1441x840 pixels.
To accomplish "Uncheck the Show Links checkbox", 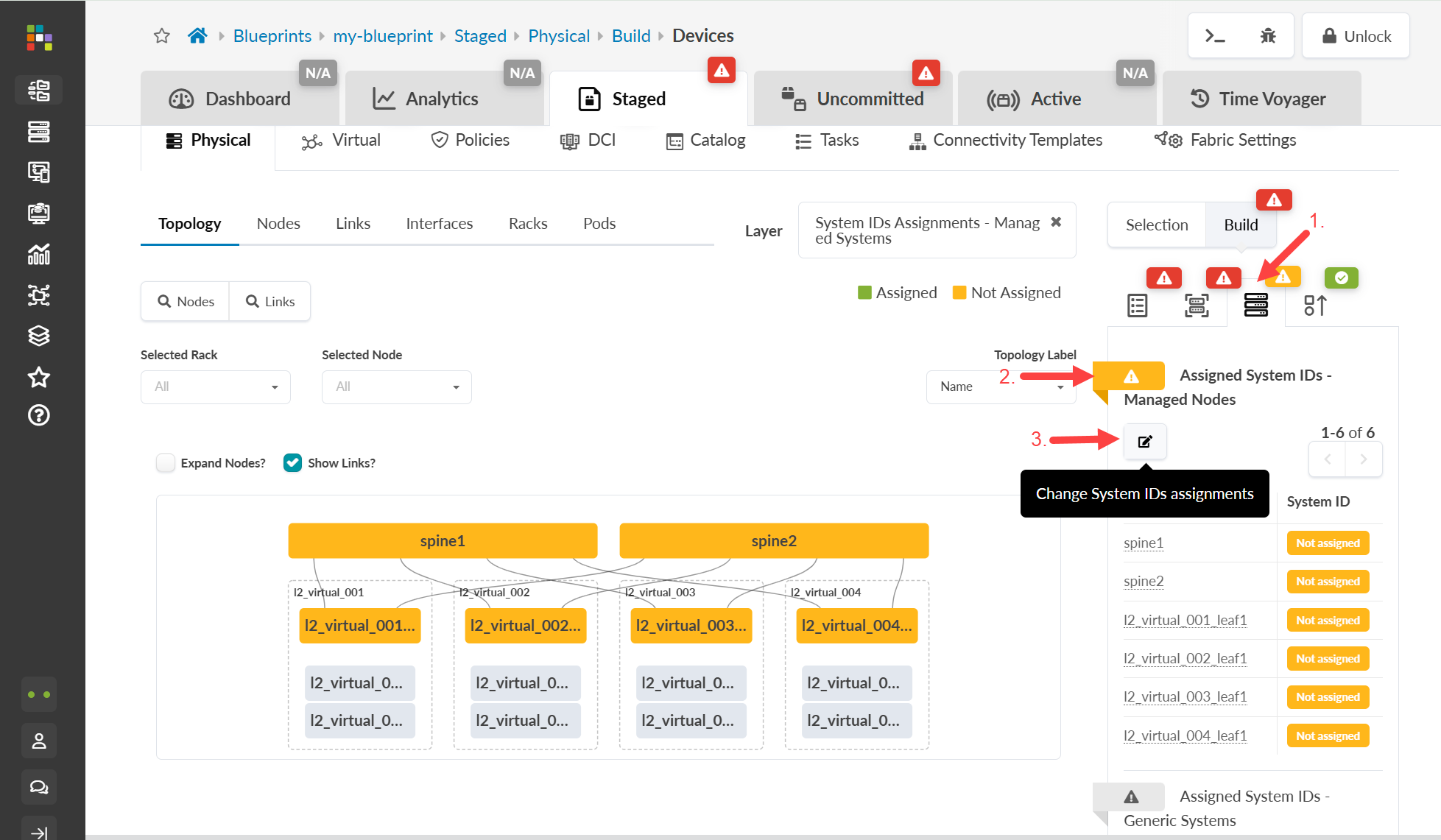I will point(292,463).
